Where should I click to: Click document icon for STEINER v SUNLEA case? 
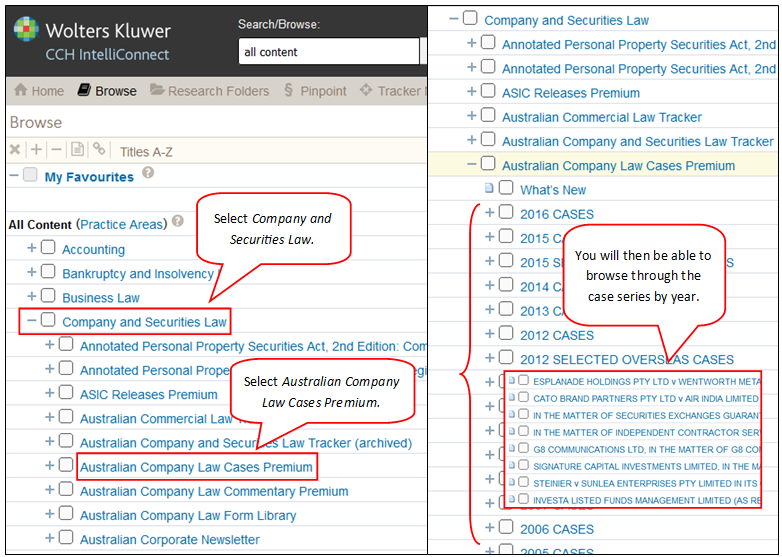point(512,483)
